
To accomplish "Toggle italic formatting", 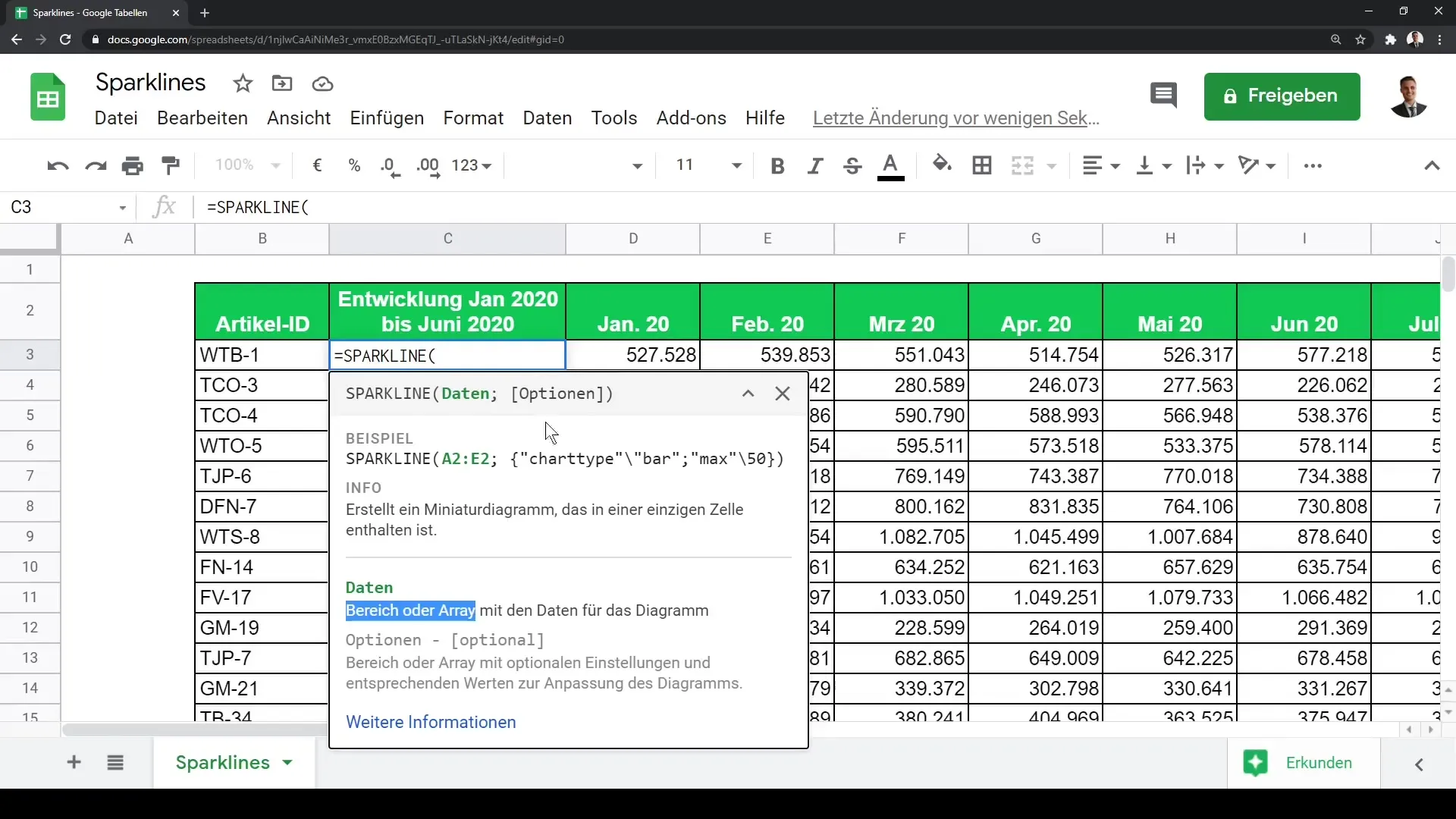I will pos(815,165).
